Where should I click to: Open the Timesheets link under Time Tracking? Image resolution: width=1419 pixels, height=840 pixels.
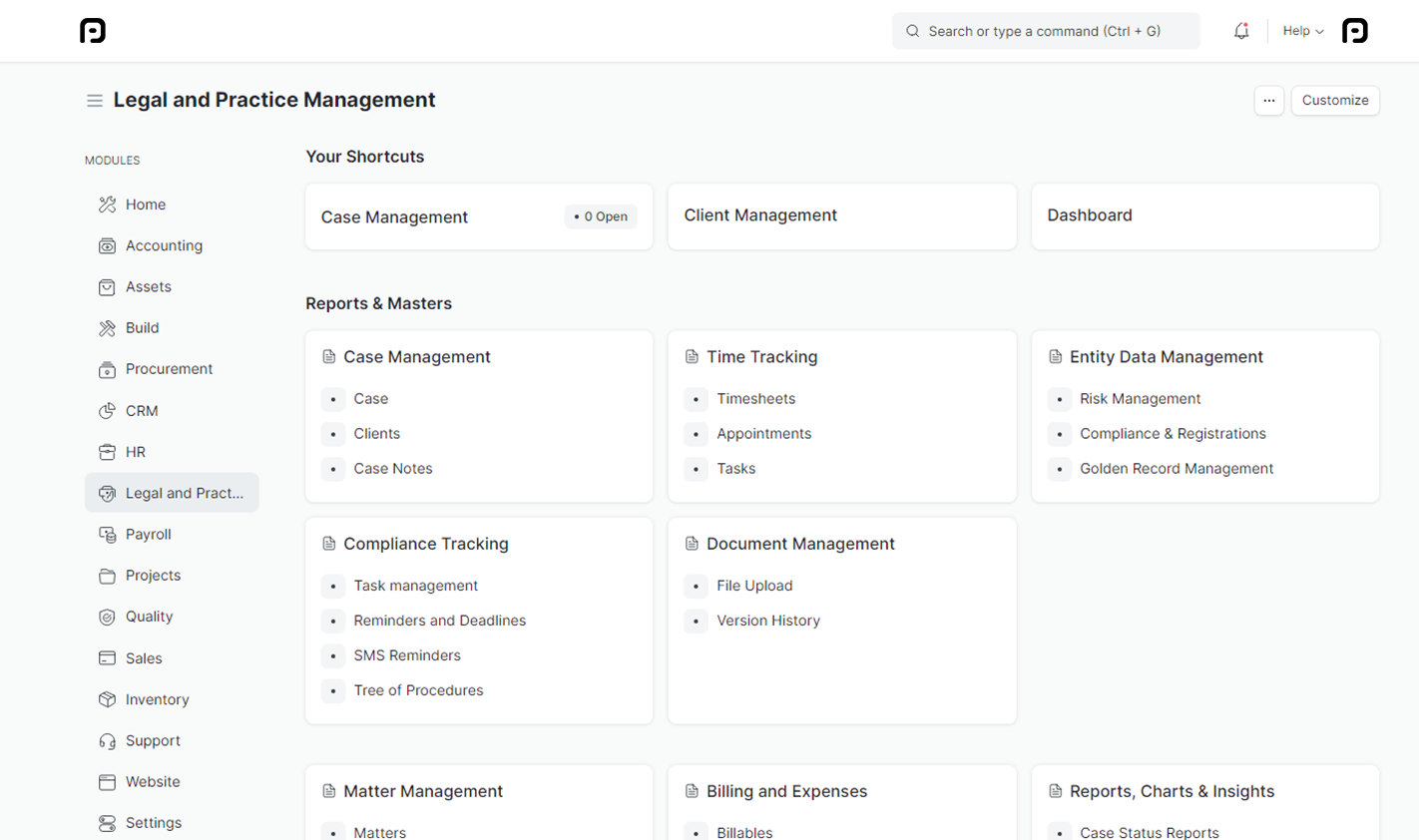pyautogui.click(x=755, y=399)
